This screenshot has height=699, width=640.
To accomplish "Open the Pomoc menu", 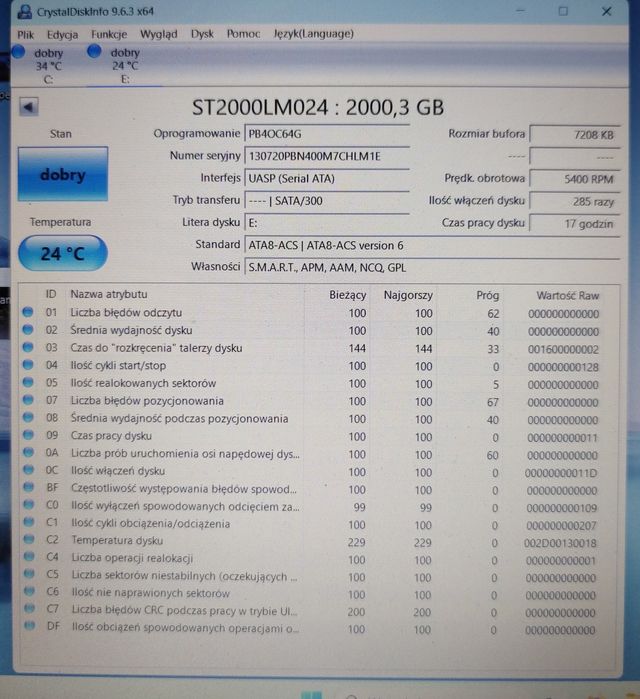I will [243, 34].
